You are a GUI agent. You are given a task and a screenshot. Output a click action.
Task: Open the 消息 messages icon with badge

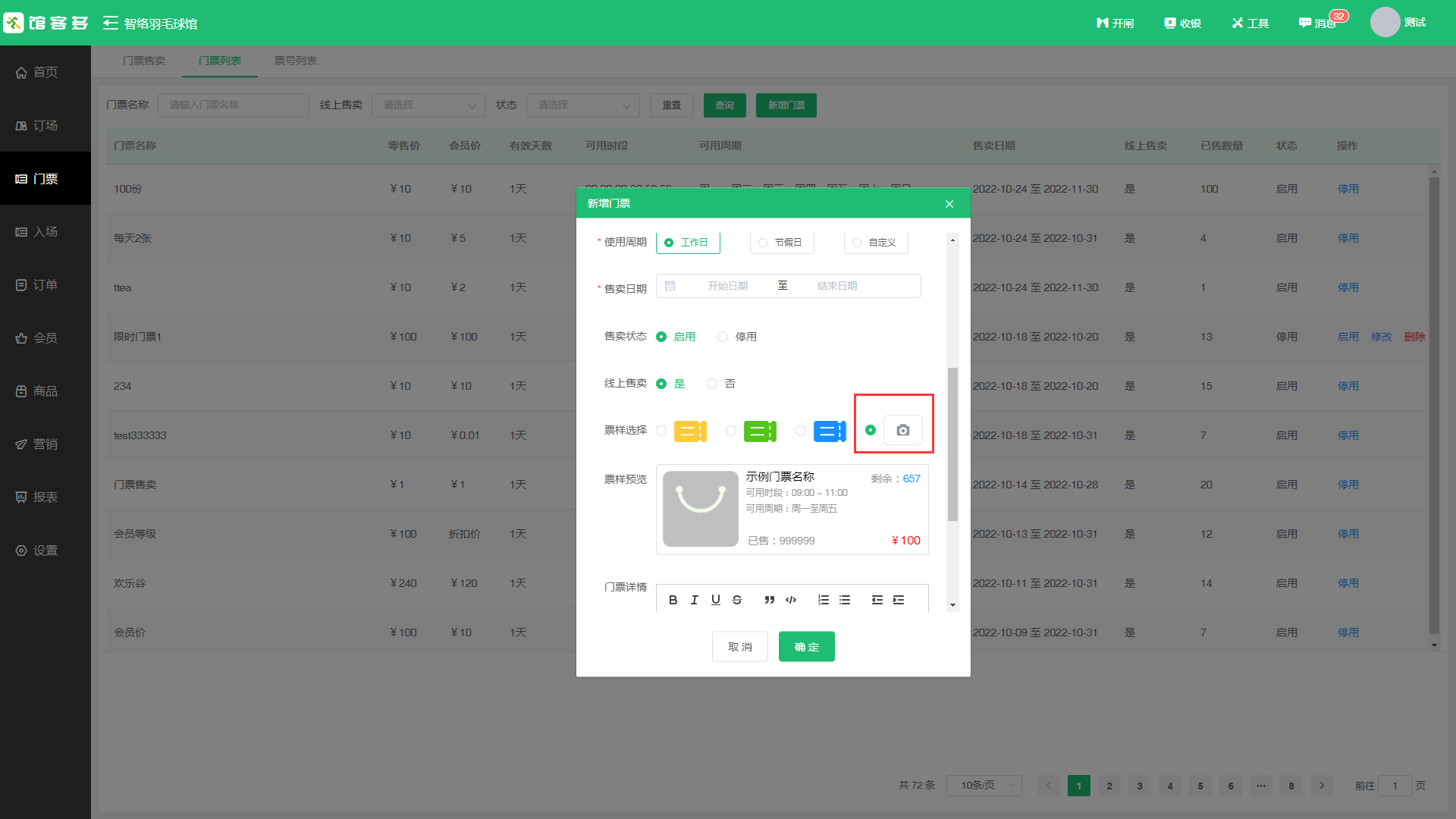pos(1317,23)
